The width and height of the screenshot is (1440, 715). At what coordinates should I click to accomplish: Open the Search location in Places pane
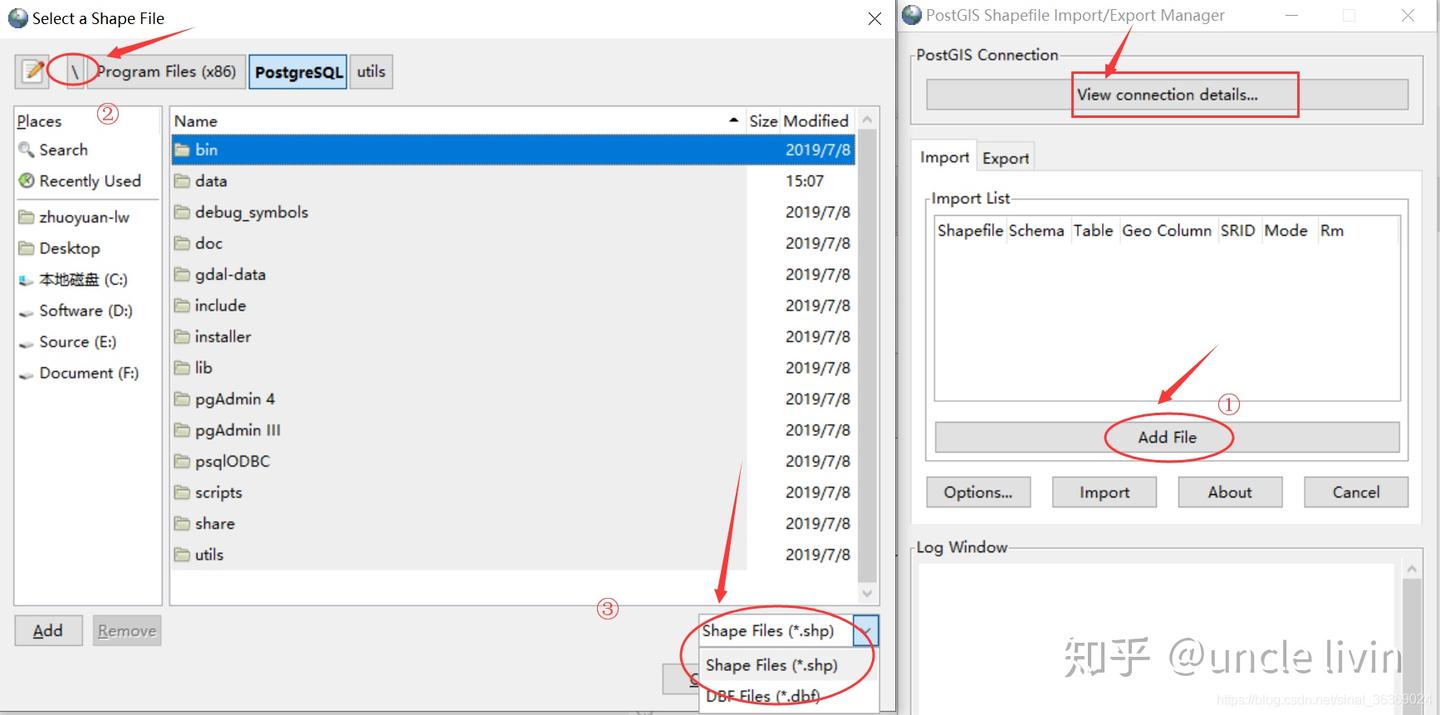[62, 149]
